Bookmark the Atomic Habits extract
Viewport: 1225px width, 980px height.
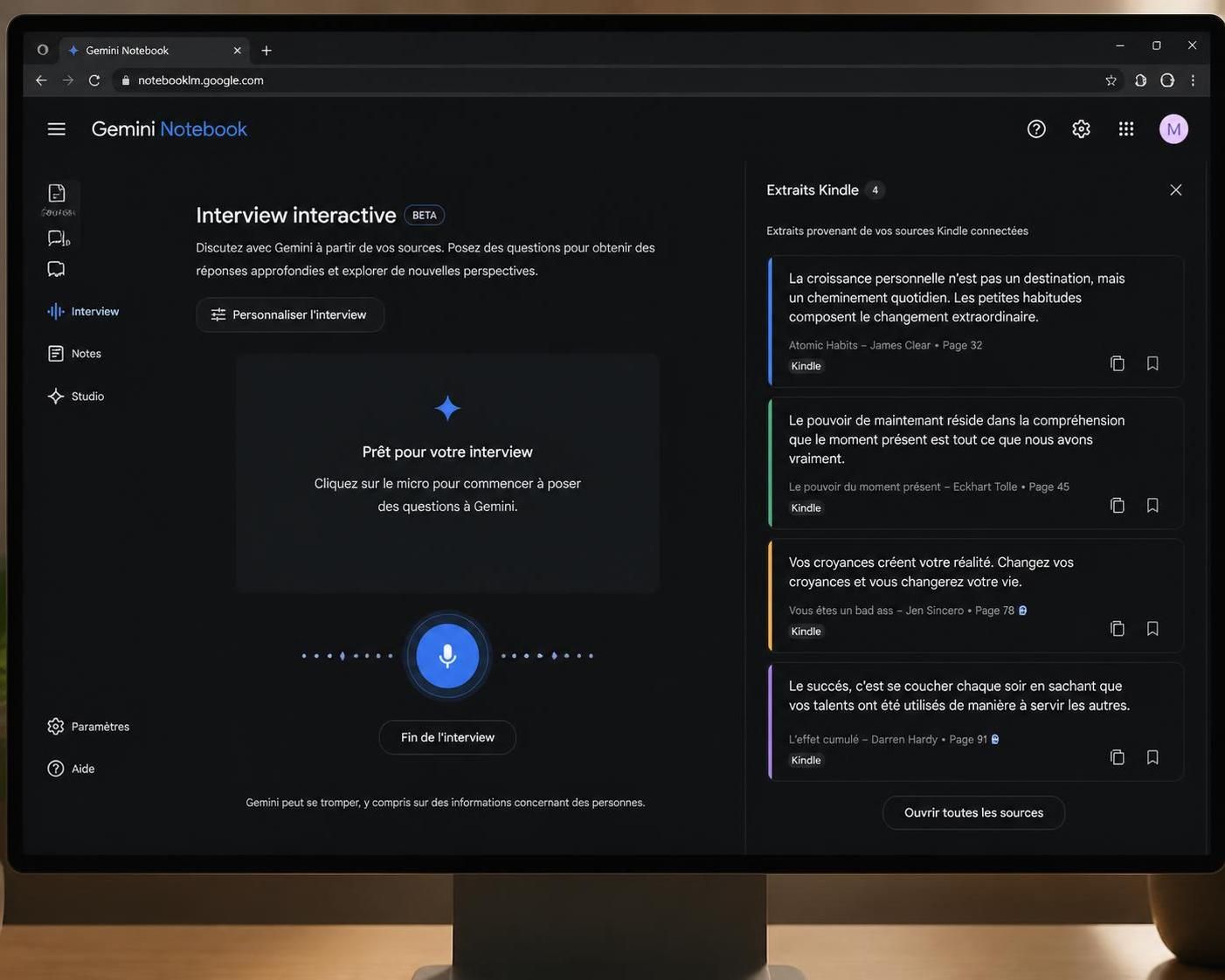coord(1152,363)
